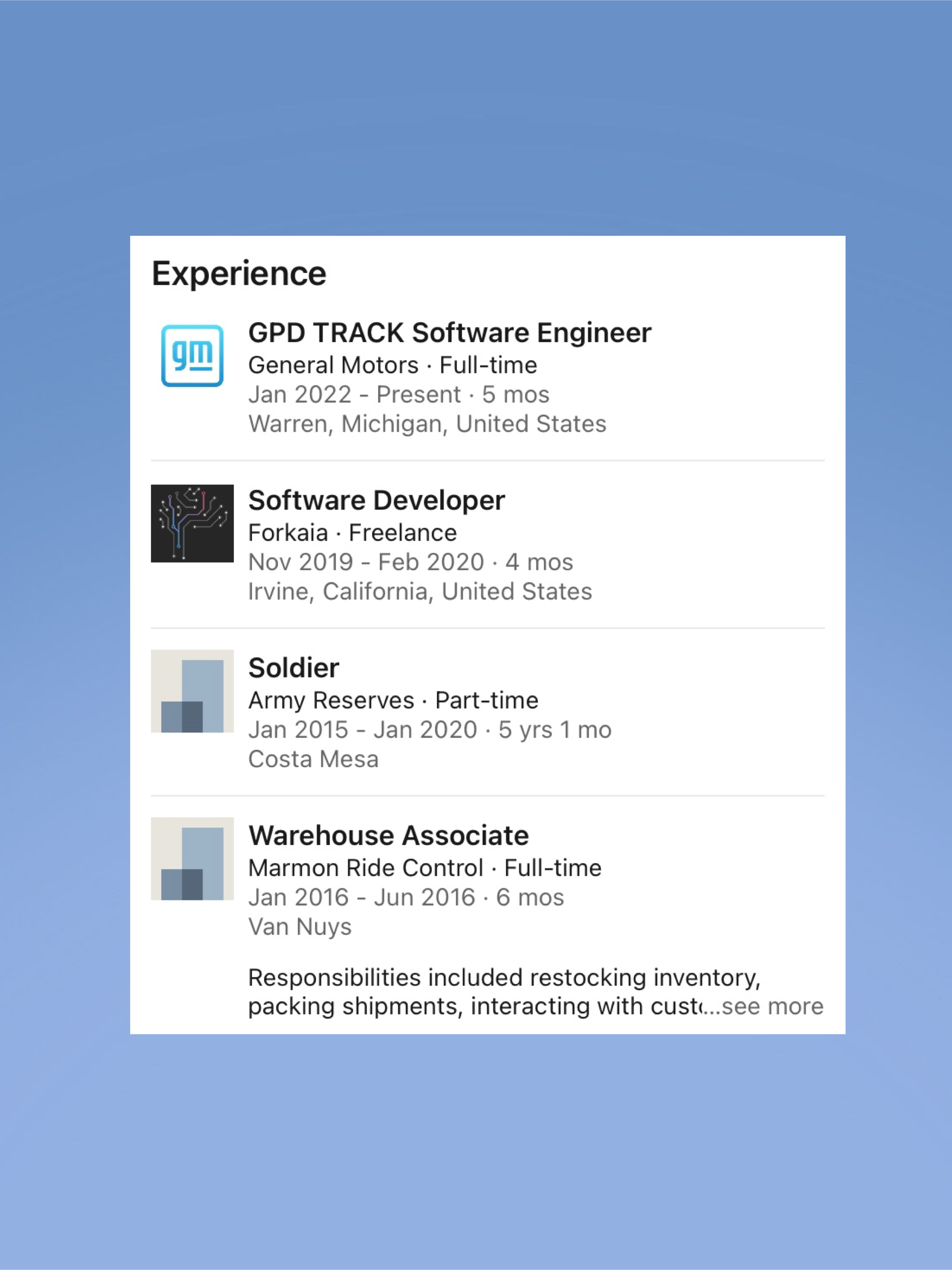Click the Marmon Ride Control placeholder icon
952x1270 pixels.
tap(192, 858)
